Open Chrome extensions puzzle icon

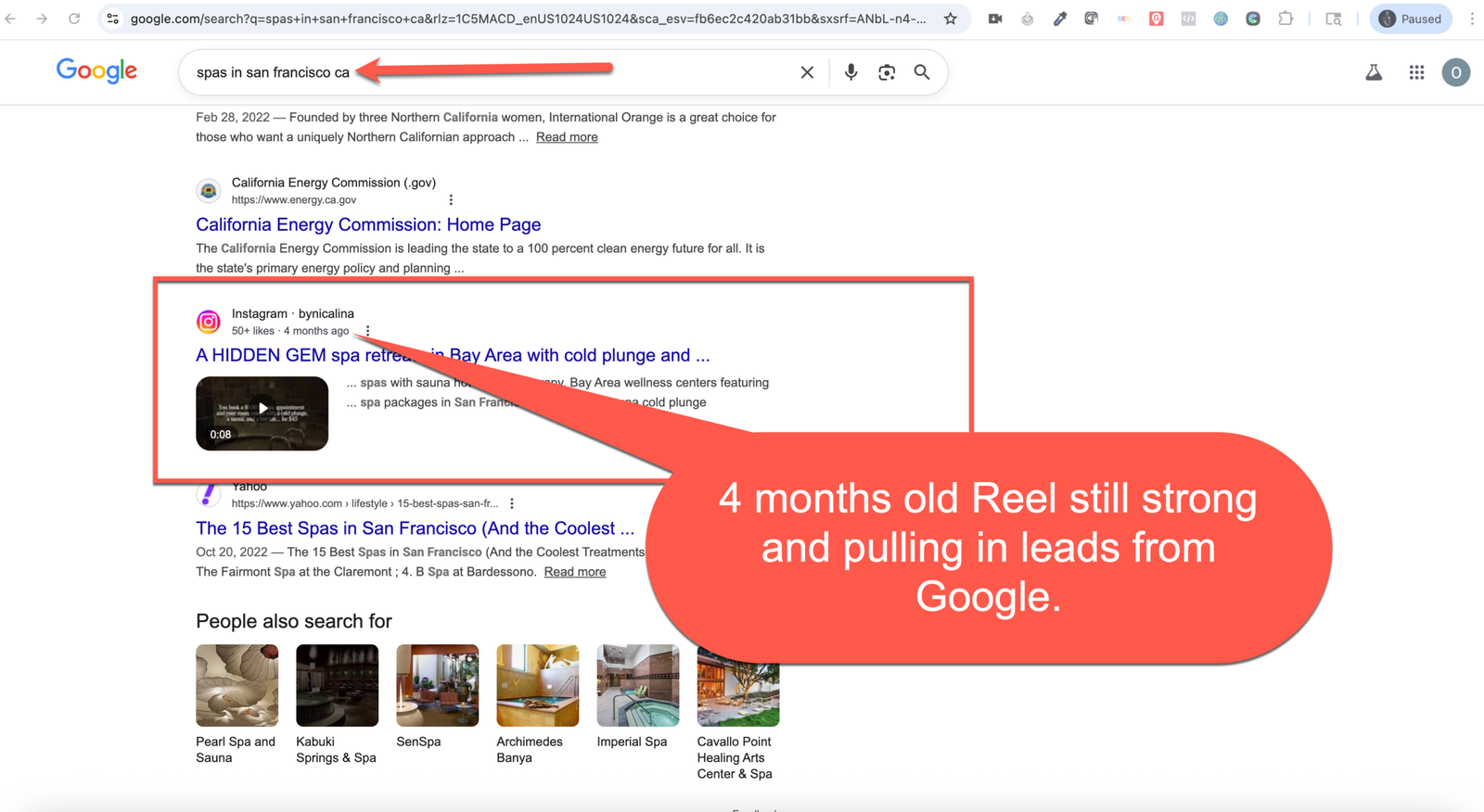(x=1286, y=19)
